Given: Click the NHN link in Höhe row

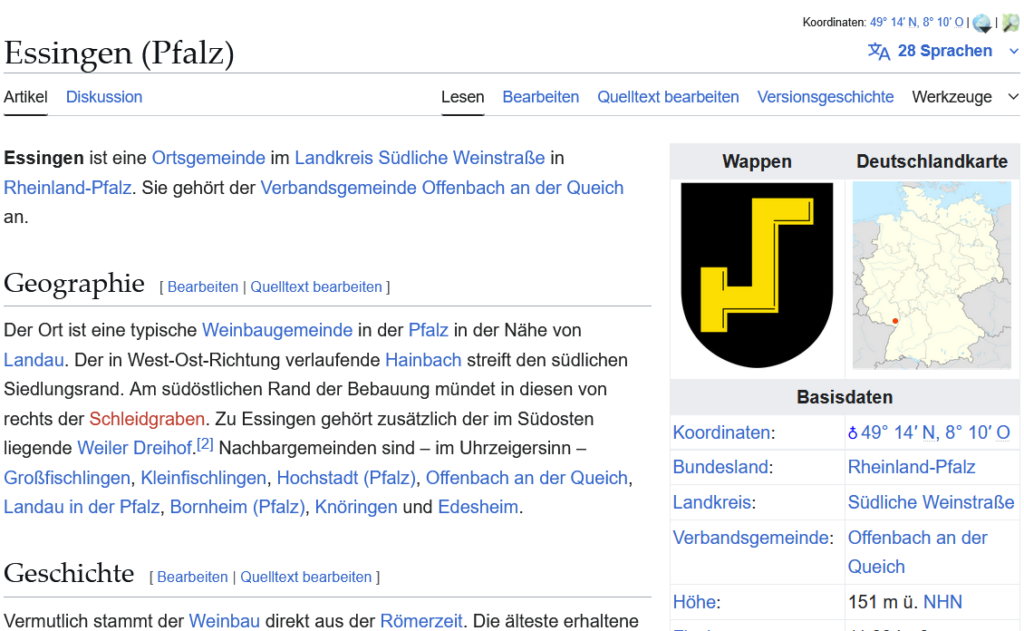Looking at the screenshot, I should 942,602.
